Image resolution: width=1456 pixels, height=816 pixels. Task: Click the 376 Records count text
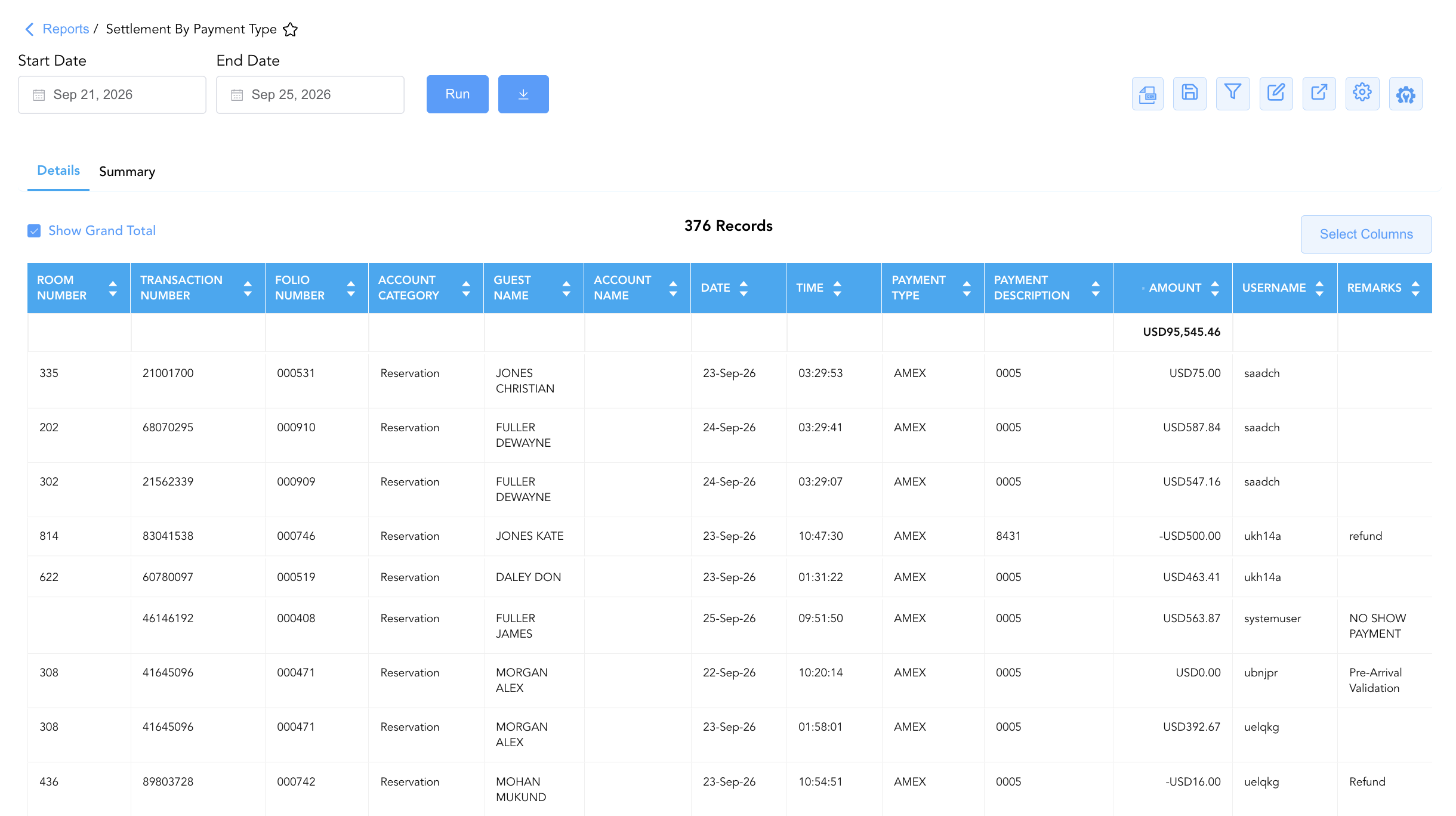(728, 226)
